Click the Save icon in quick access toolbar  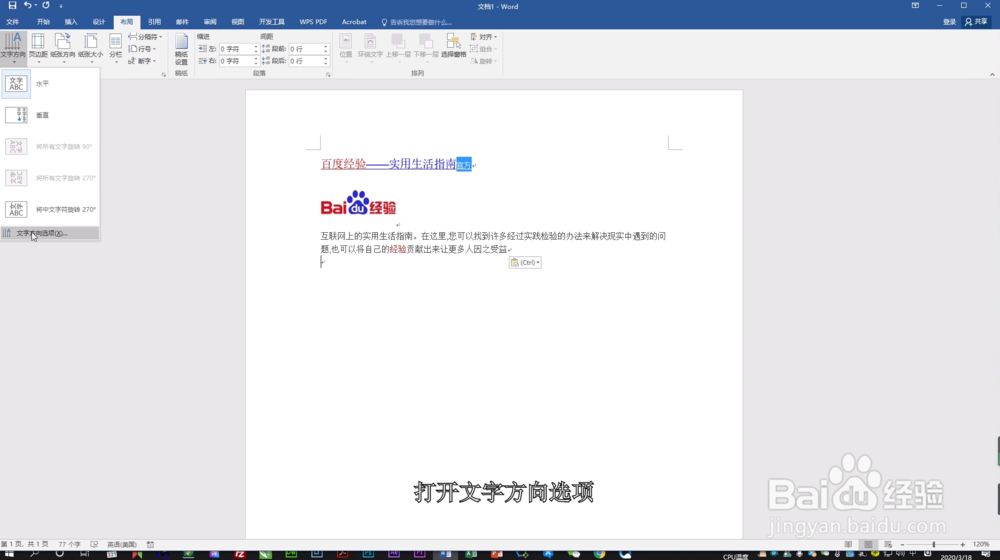click(12, 6)
